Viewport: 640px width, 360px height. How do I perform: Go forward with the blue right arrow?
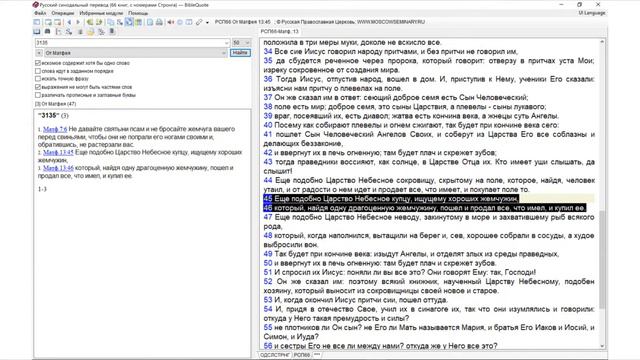click(78, 22)
